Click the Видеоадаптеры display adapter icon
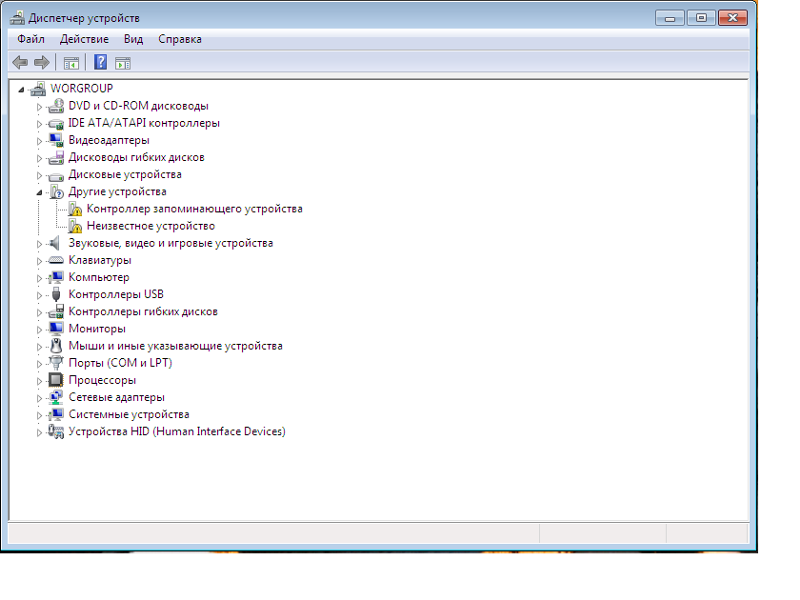800x600 pixels. click(56, 140)
